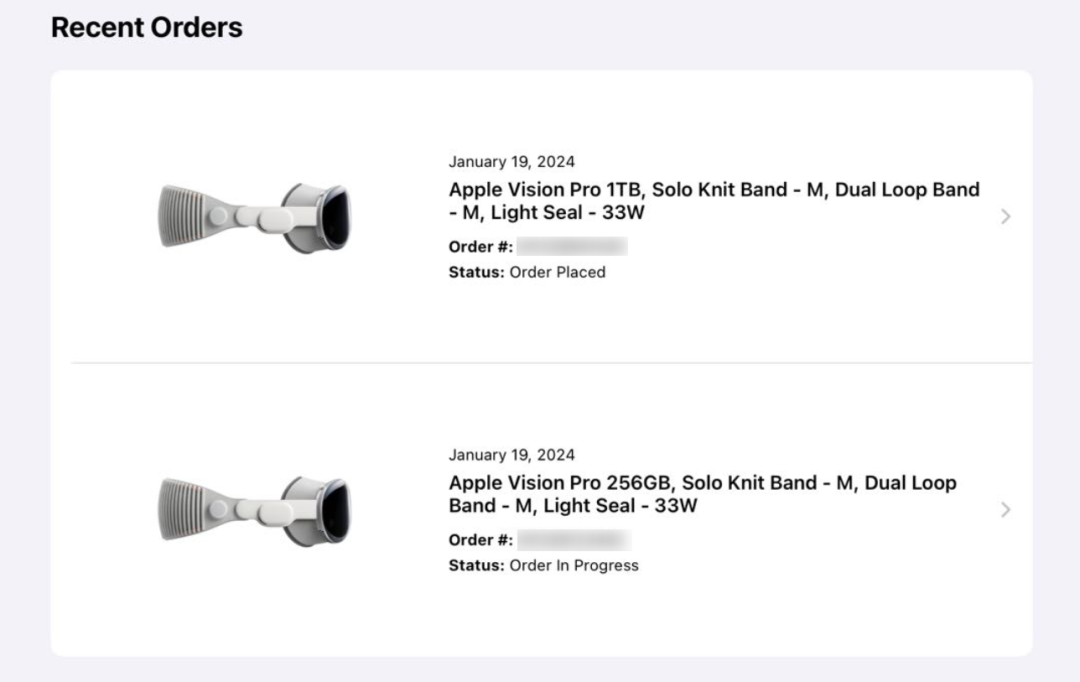1080x682 pixels.
Task: Click the "Status:" label on the 256GB order
Action: coord(476,565)
